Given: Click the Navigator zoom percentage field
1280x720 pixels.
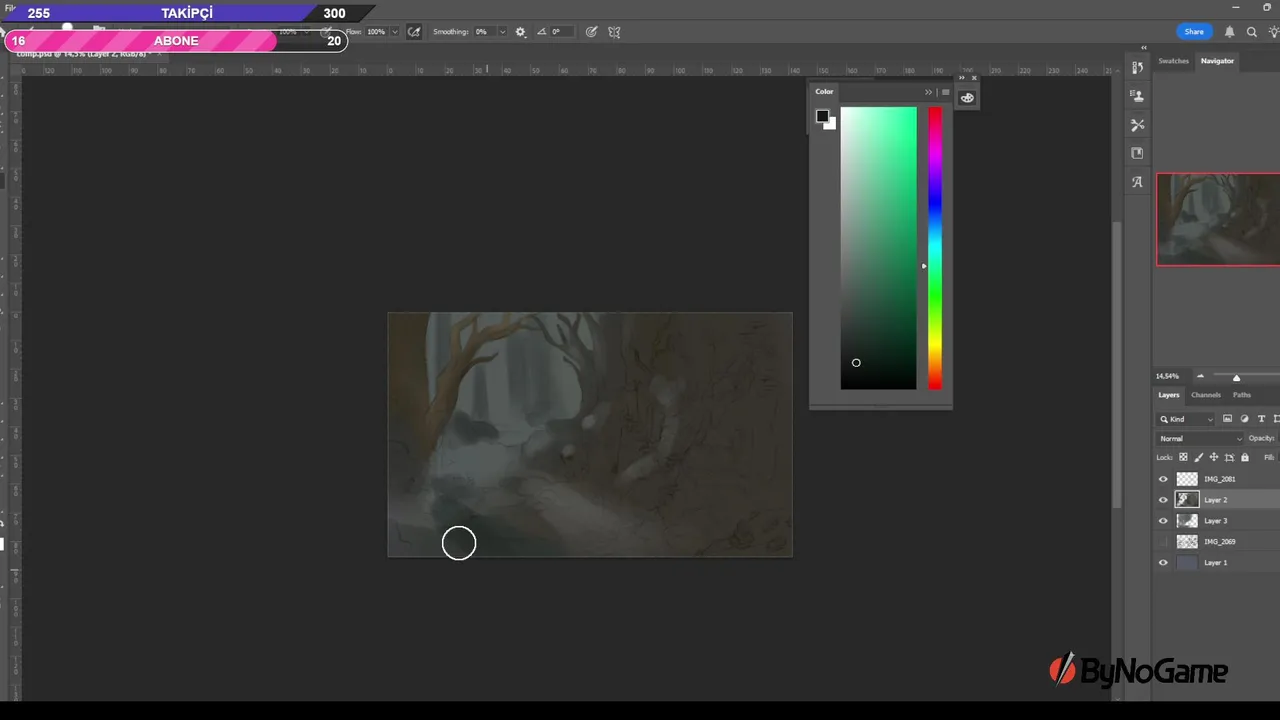Looking at the screenshot, I should 1168,376.
